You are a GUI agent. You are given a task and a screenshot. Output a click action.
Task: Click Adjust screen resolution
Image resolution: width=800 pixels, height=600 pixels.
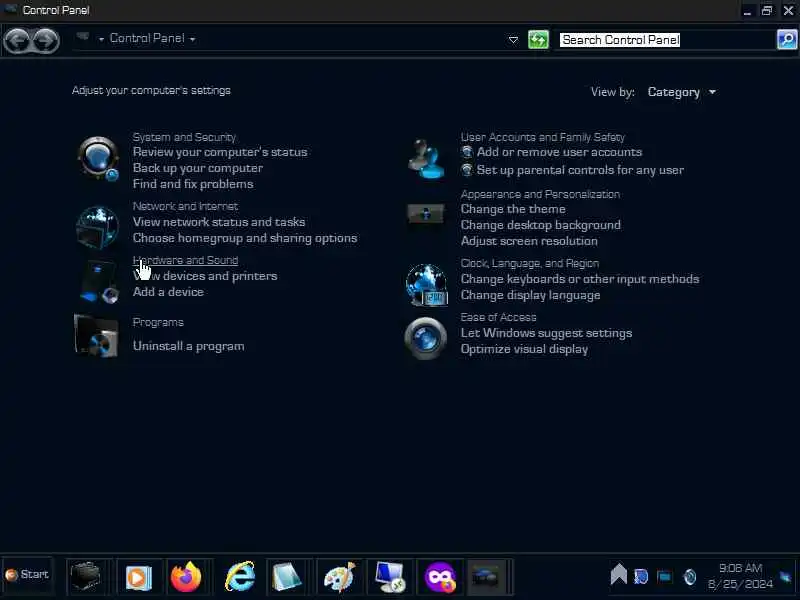(529, 241)
